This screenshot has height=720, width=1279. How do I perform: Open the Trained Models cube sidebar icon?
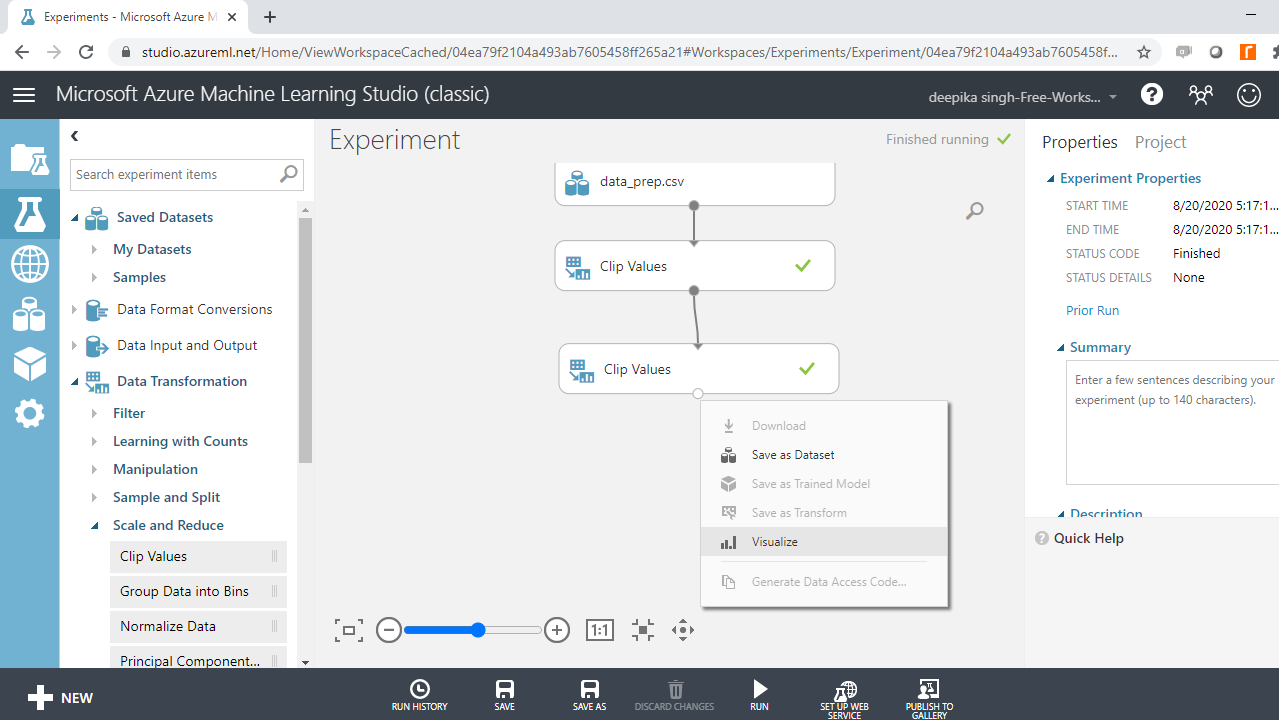point(29,364)
